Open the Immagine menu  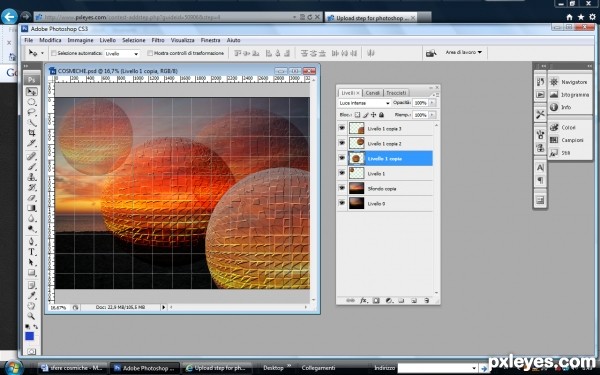point(80,40)
